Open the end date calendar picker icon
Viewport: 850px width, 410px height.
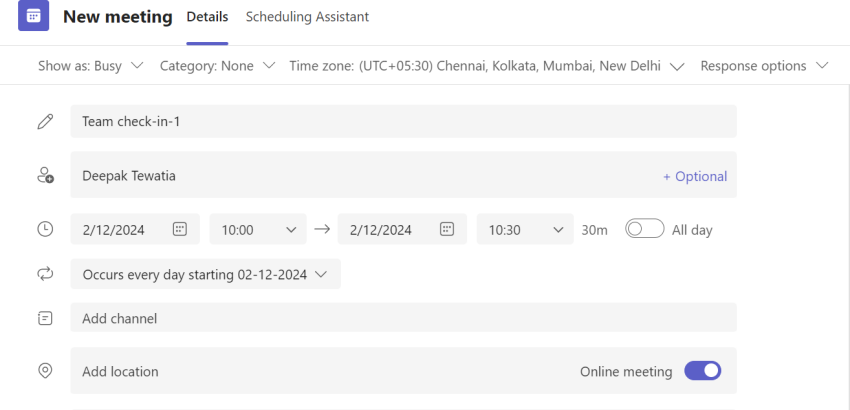[x=447, y=229]
